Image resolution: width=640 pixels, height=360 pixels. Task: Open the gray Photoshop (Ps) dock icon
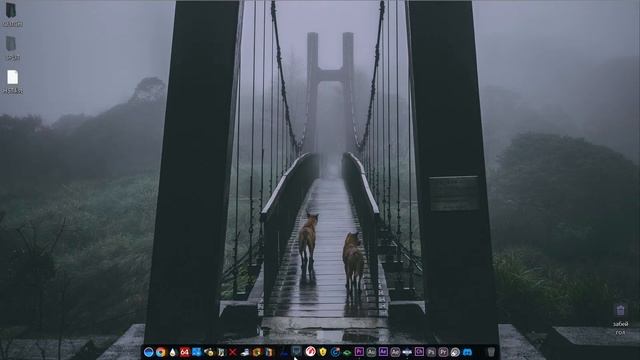point(431,352)
